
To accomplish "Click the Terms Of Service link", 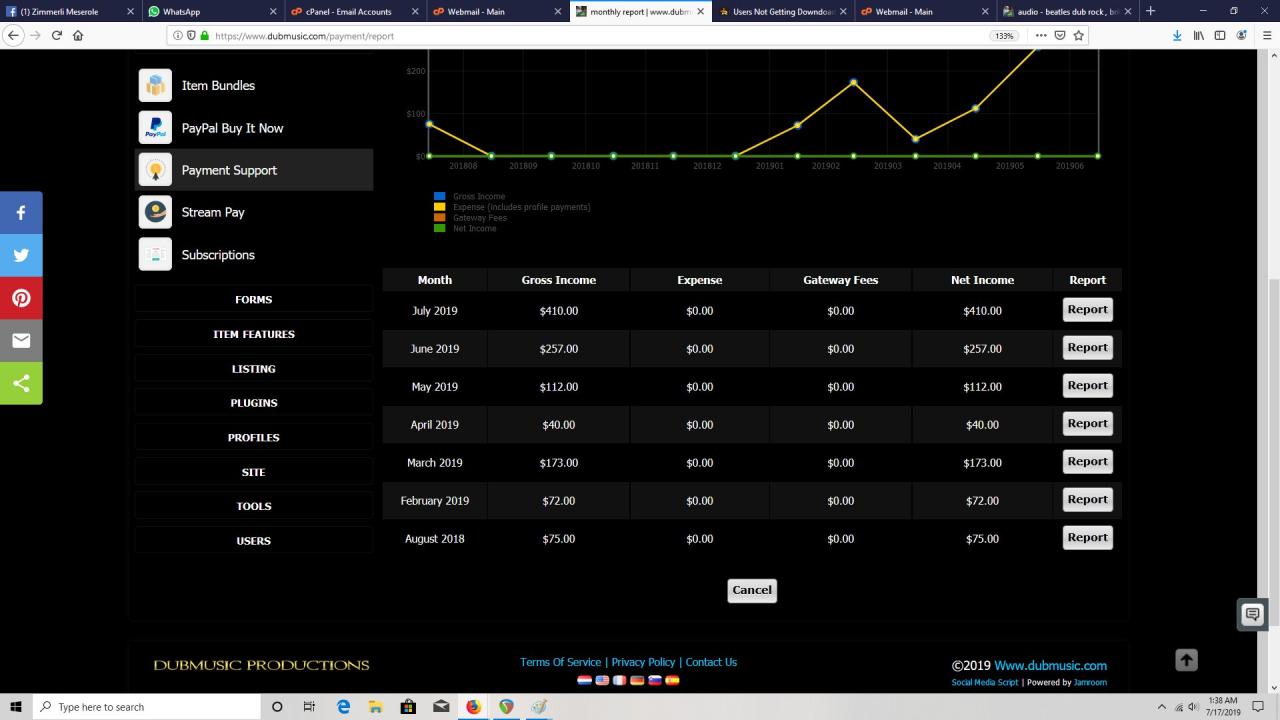I will 560,662.
